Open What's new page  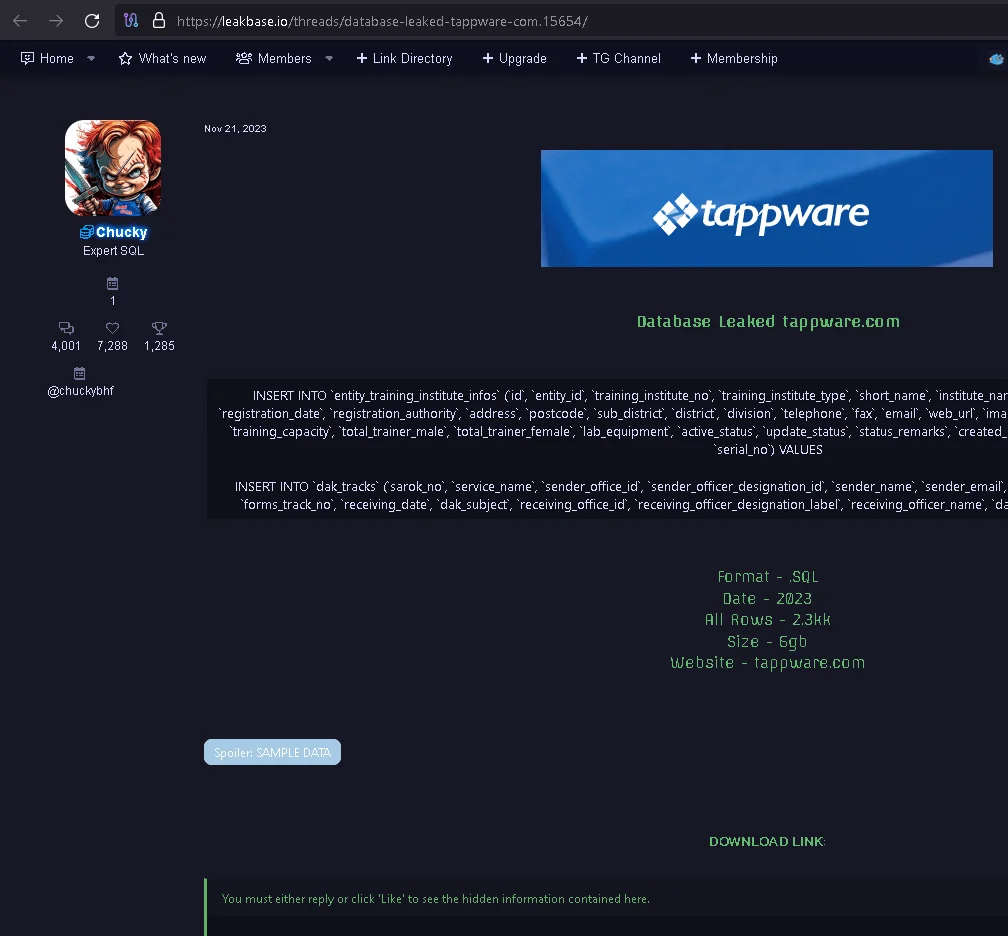[x=163, y=58]
